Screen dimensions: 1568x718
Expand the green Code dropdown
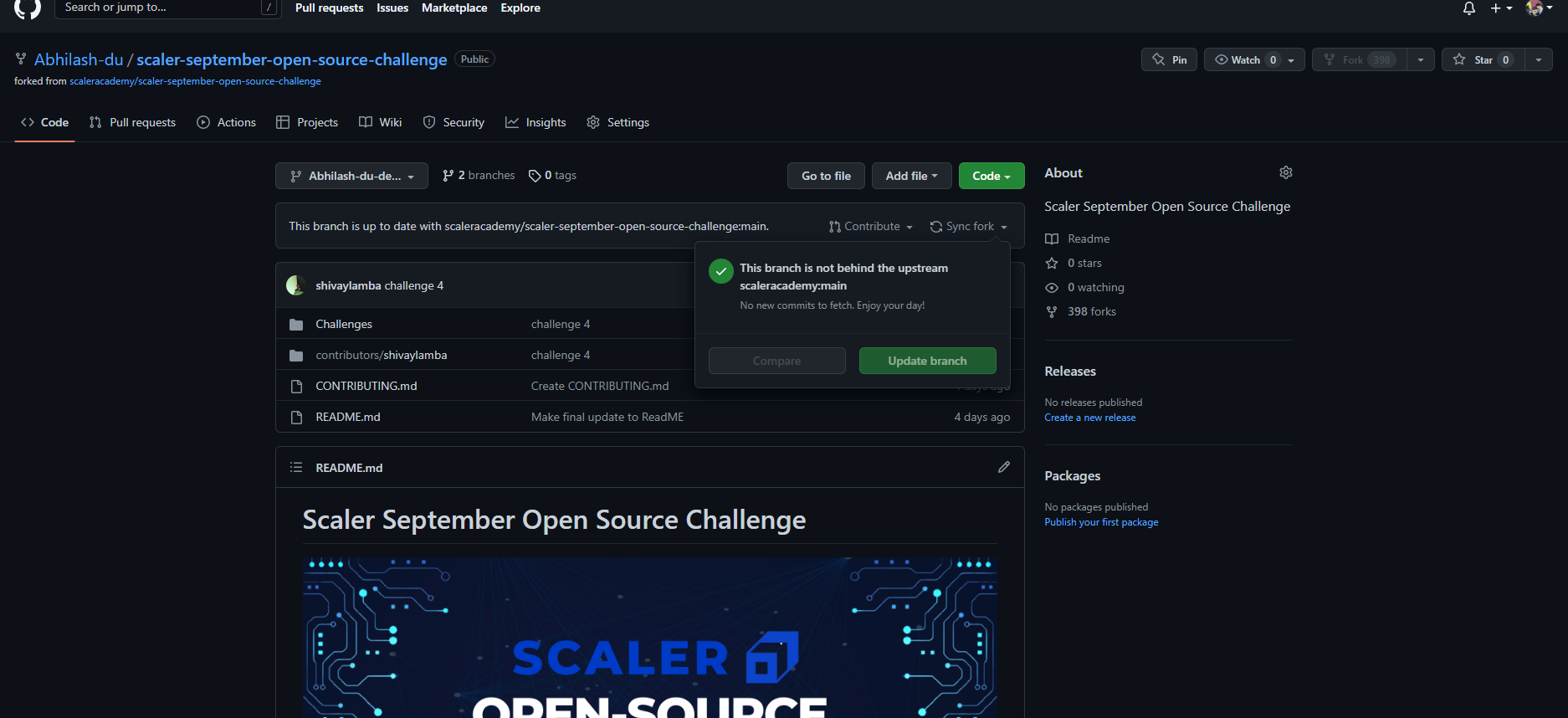click(992, 176)
